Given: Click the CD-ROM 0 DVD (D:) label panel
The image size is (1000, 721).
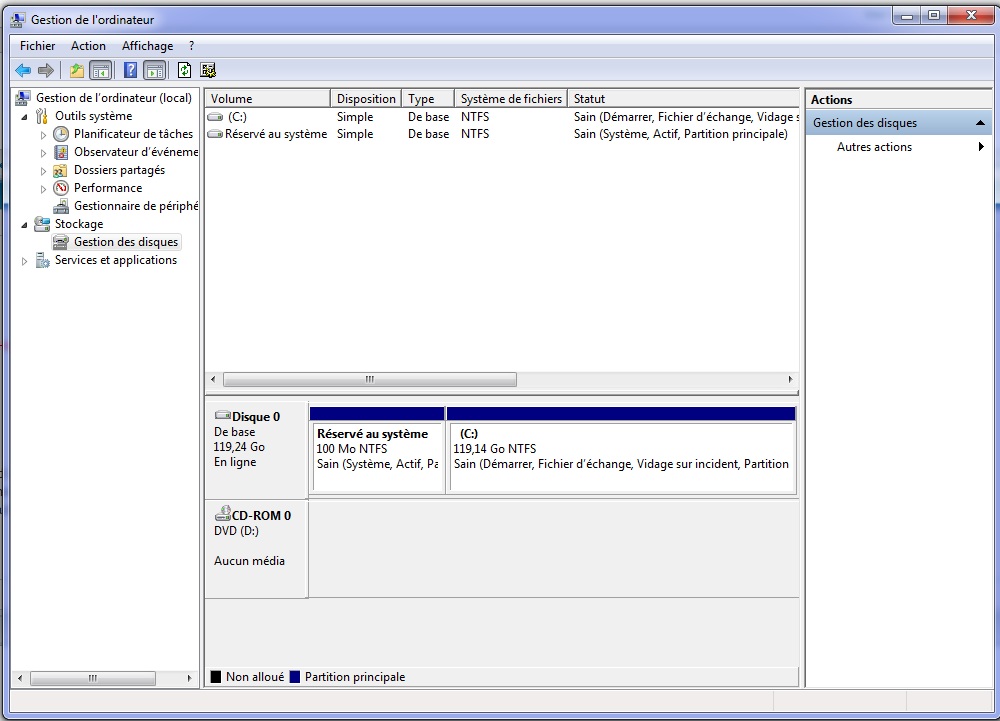Looking at the screenshot, I should point(256,549).
